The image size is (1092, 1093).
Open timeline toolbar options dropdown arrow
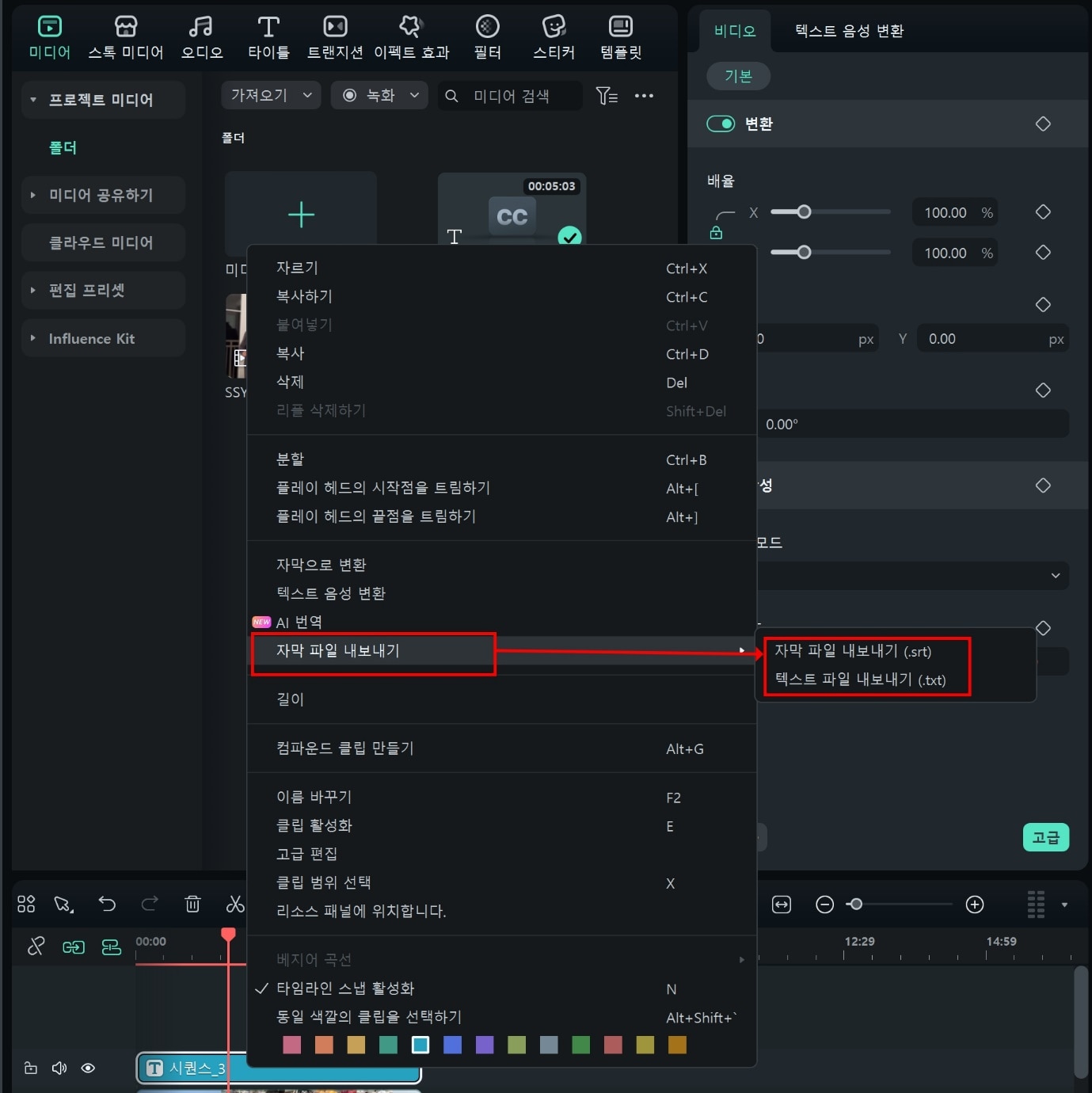(1064, 904)
